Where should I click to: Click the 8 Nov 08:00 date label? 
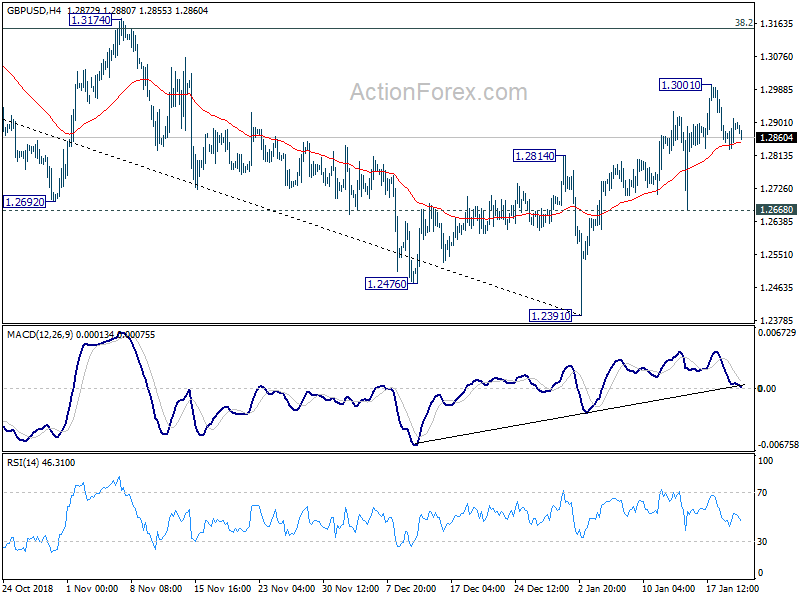(157, 588)
